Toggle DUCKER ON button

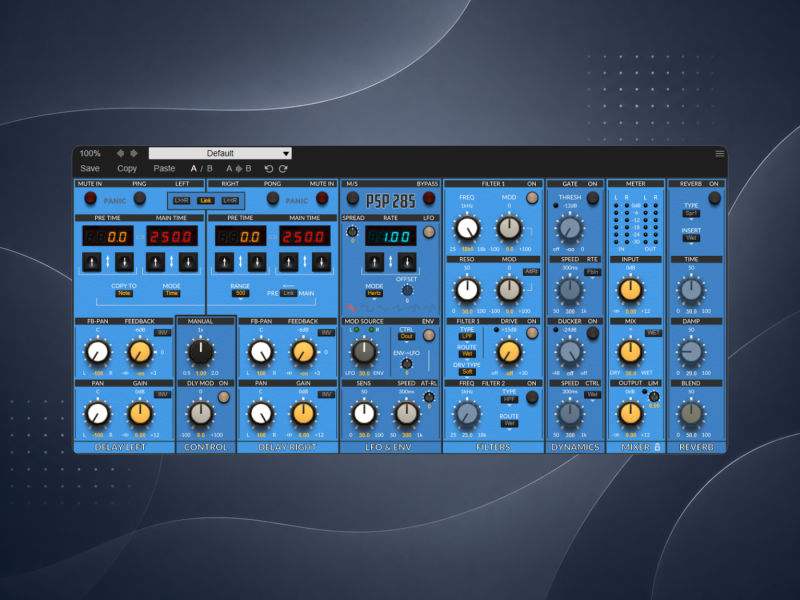[x=593, y=333]
